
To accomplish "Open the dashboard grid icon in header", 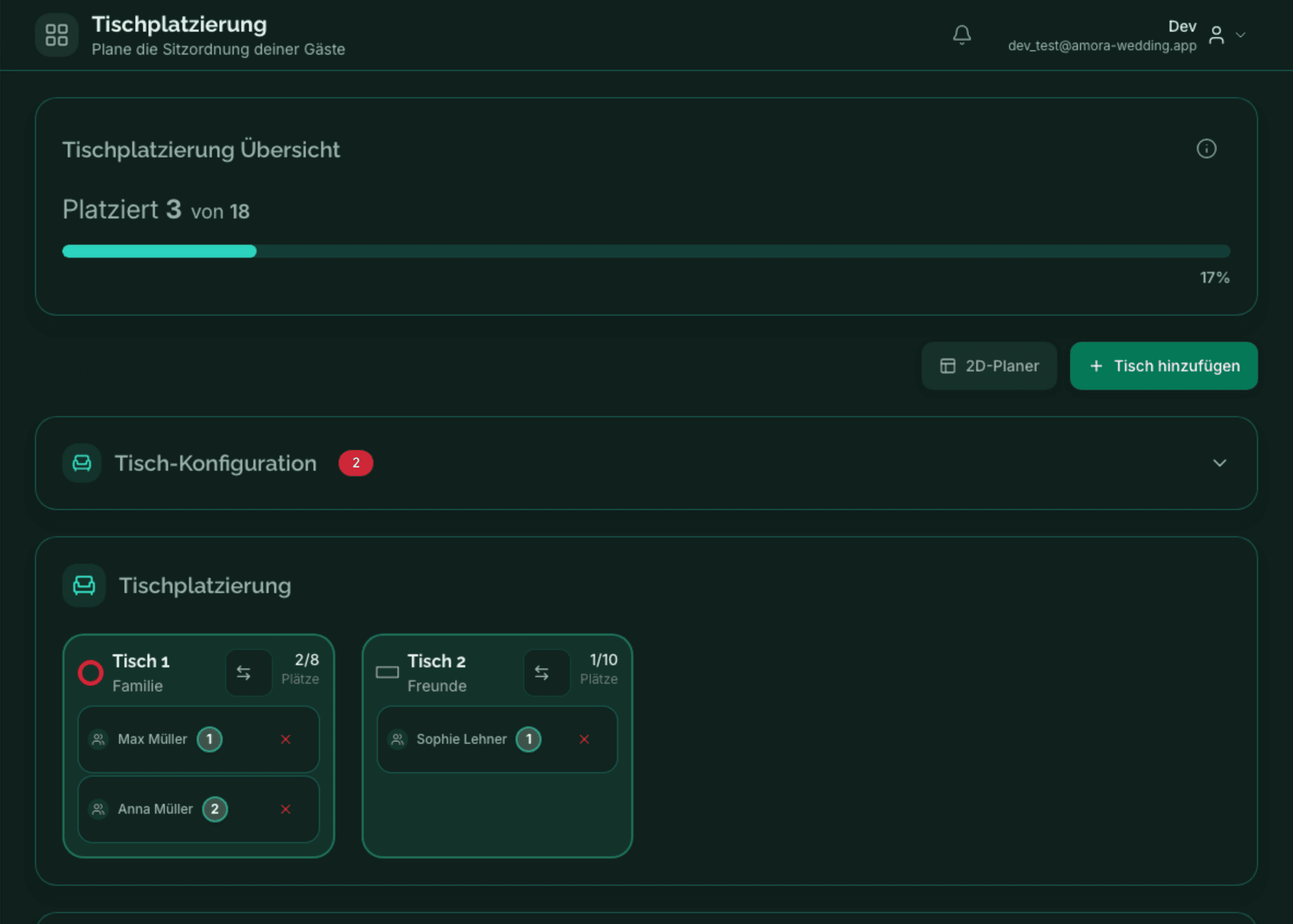I will tap(56, 35).
